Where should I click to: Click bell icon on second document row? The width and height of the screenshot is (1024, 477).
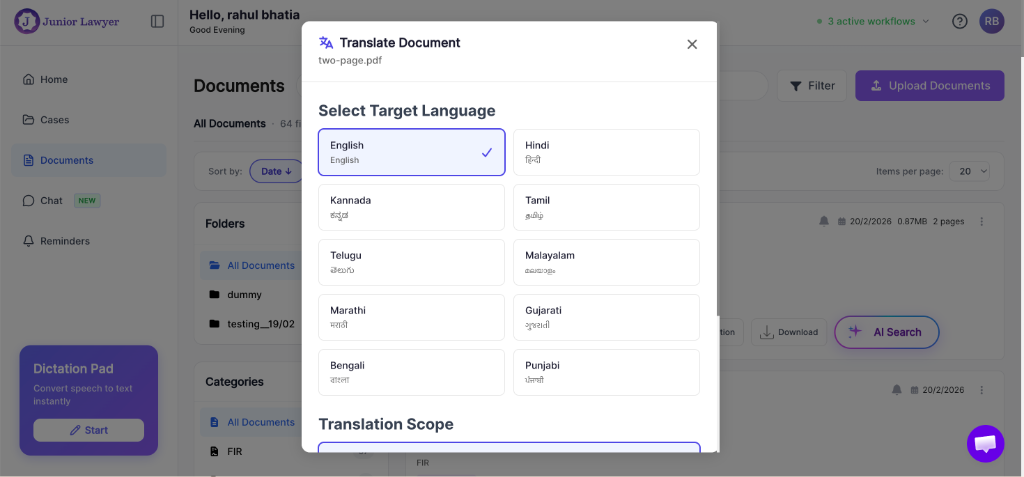tap(897, 389)
